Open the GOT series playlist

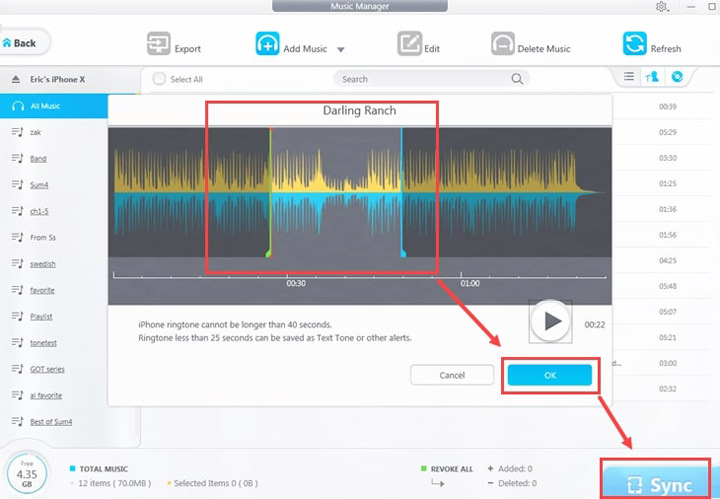click(47, 369)
